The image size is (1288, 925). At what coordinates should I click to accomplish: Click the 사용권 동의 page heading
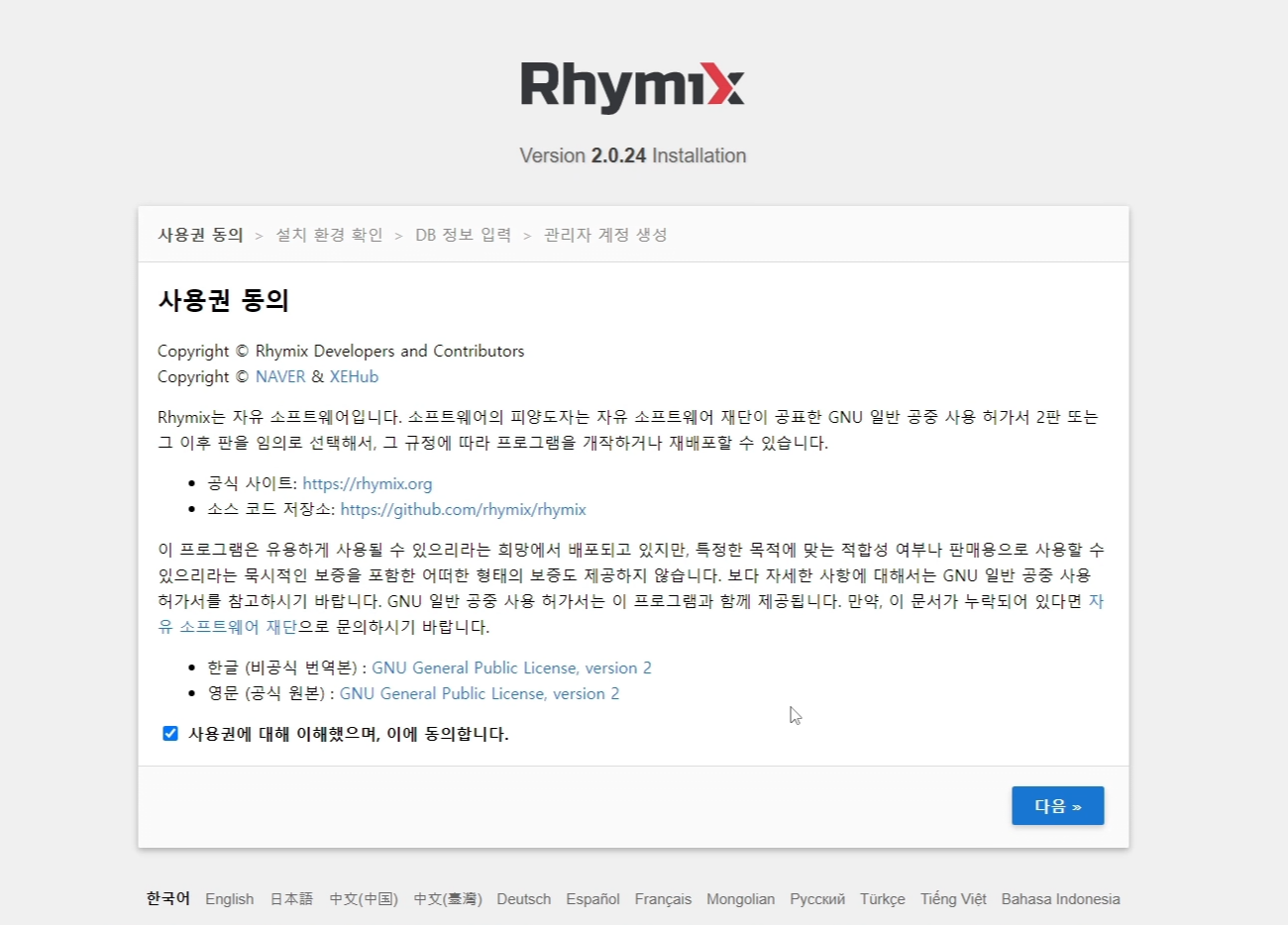(x=223, y=300)
